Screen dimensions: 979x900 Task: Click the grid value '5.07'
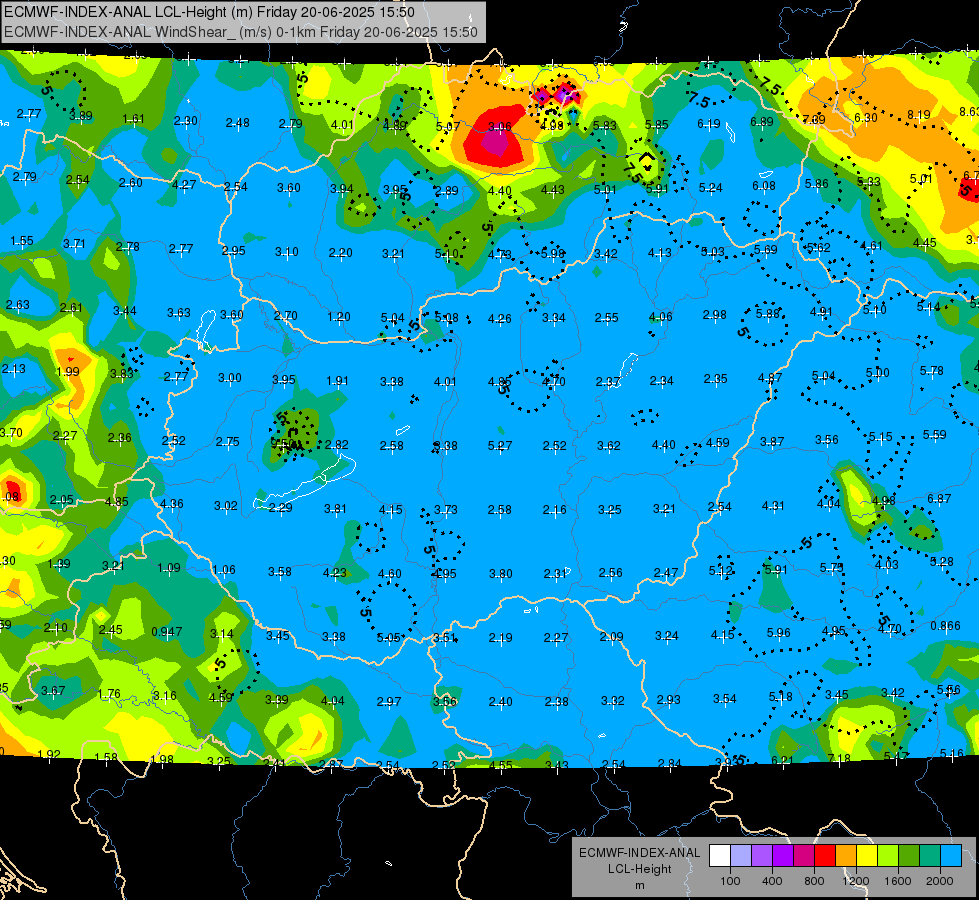448,127
